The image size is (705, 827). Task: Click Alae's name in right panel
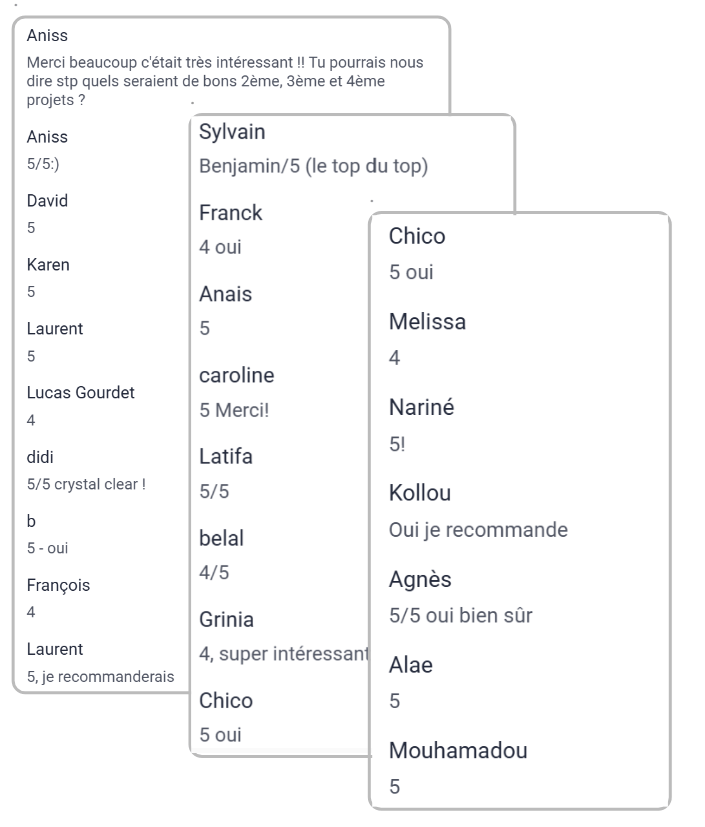(x=411, y=665)
